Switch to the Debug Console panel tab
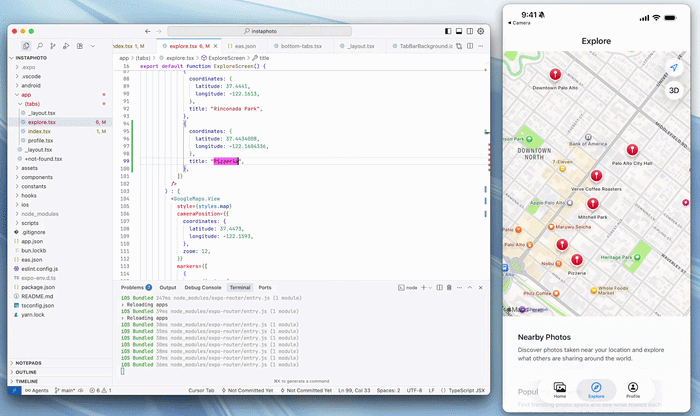Screen dimensions: 700x416 [x=204, y=287]
